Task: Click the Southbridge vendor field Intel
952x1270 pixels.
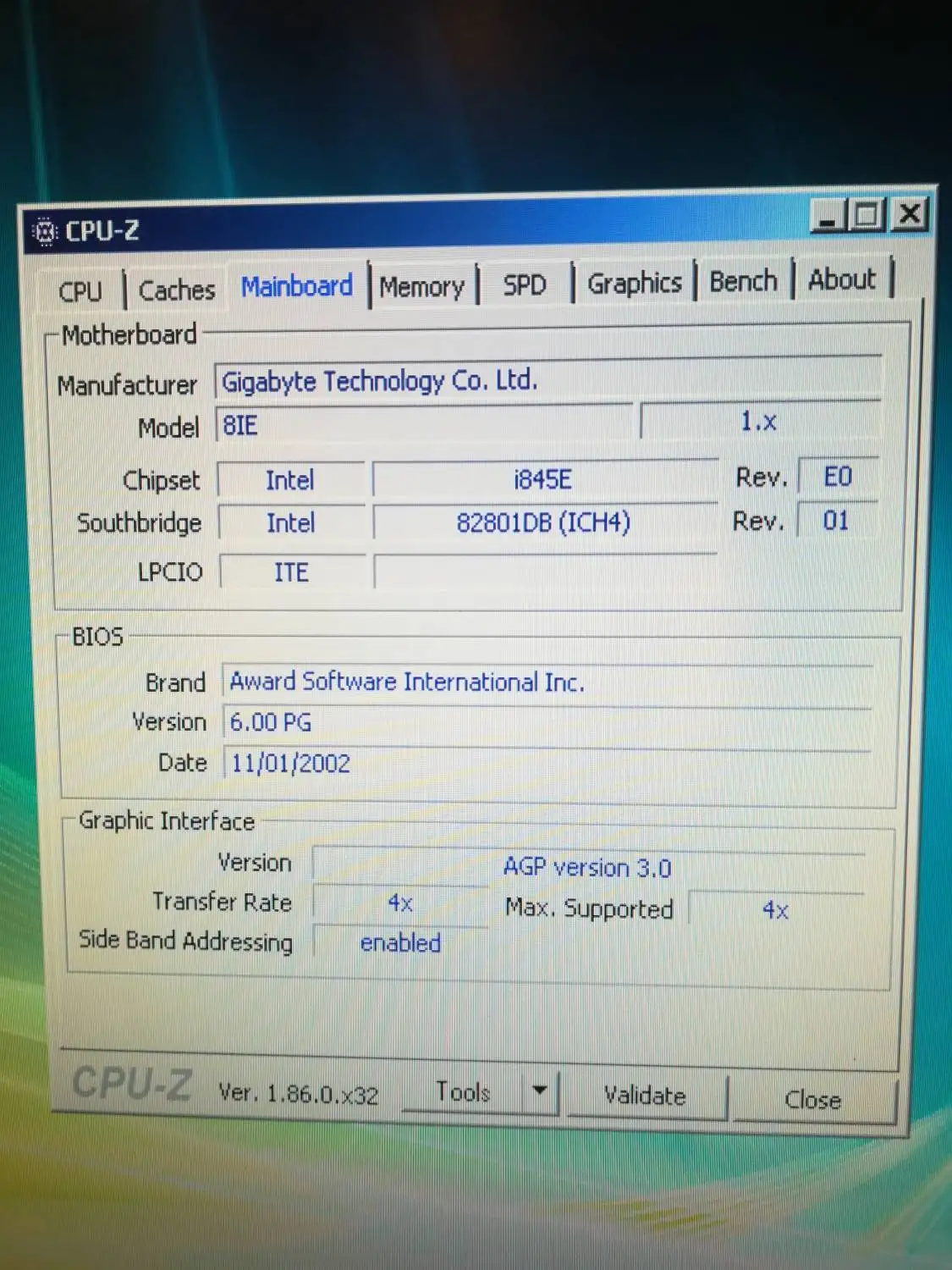Action: point(291,522)
